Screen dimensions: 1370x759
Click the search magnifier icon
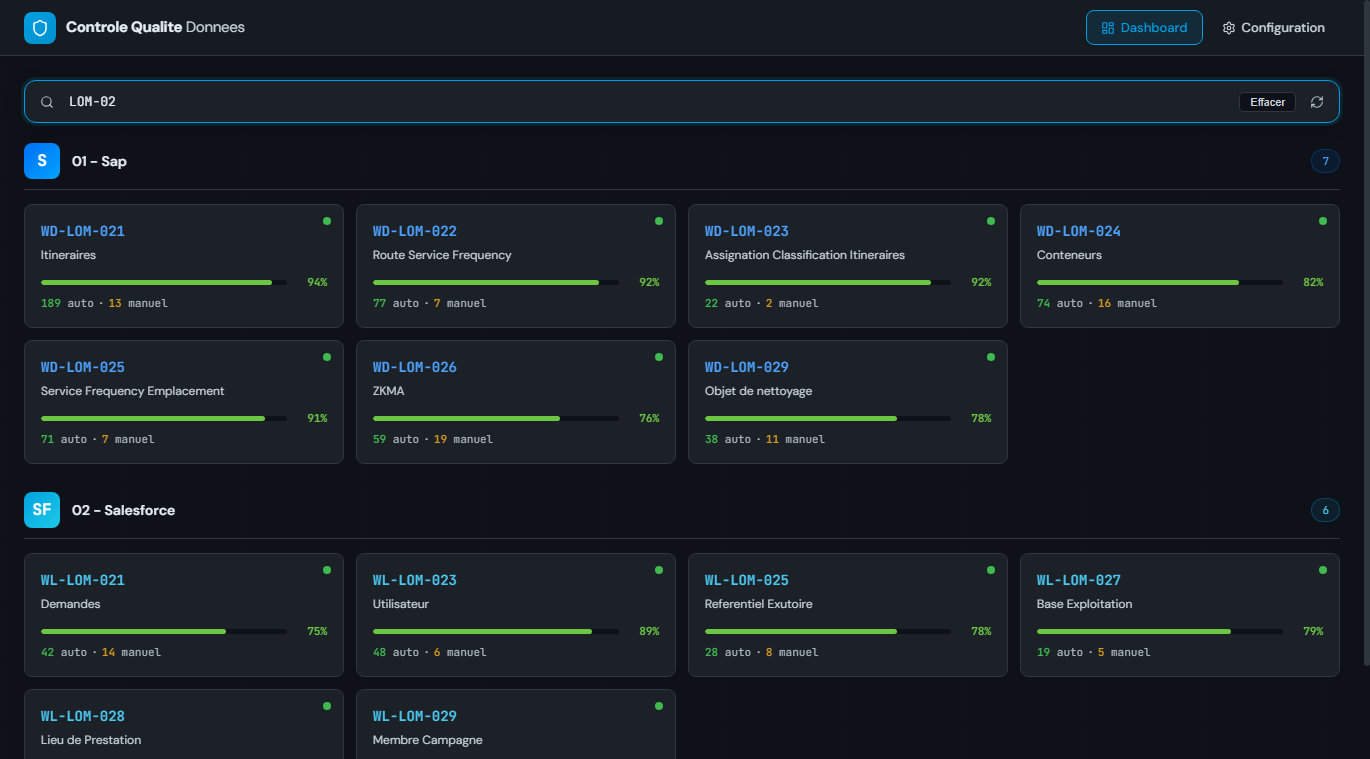[47, 102]
